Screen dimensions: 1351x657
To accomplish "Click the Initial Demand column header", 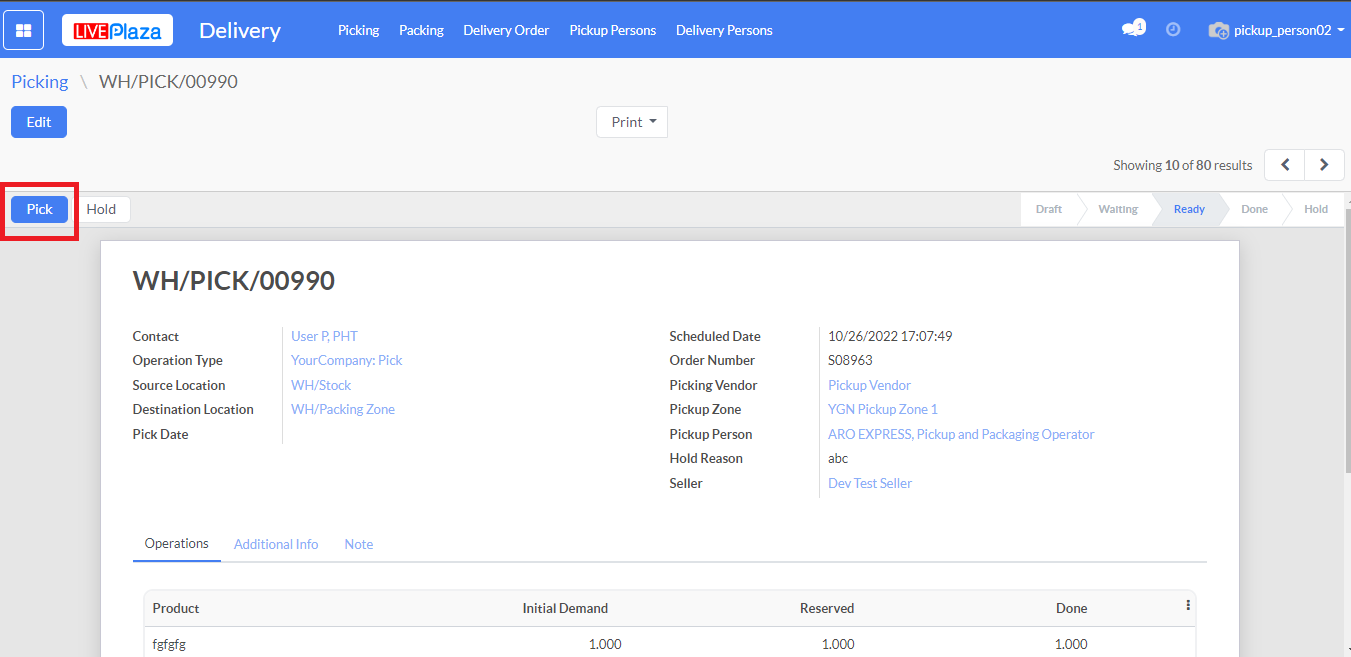I will 565,608.
